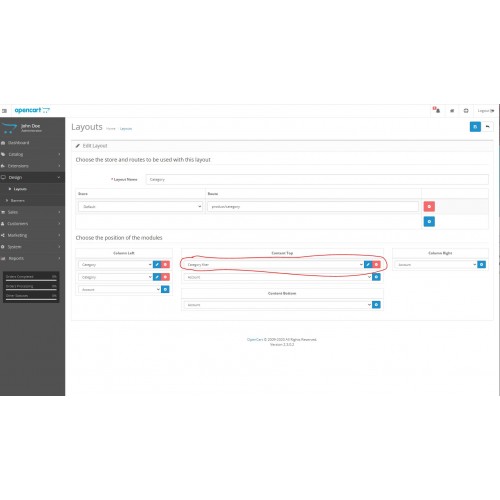Add a new route with blue plus
Viewport: 500px width, 500px height.
tap(429, 222)
